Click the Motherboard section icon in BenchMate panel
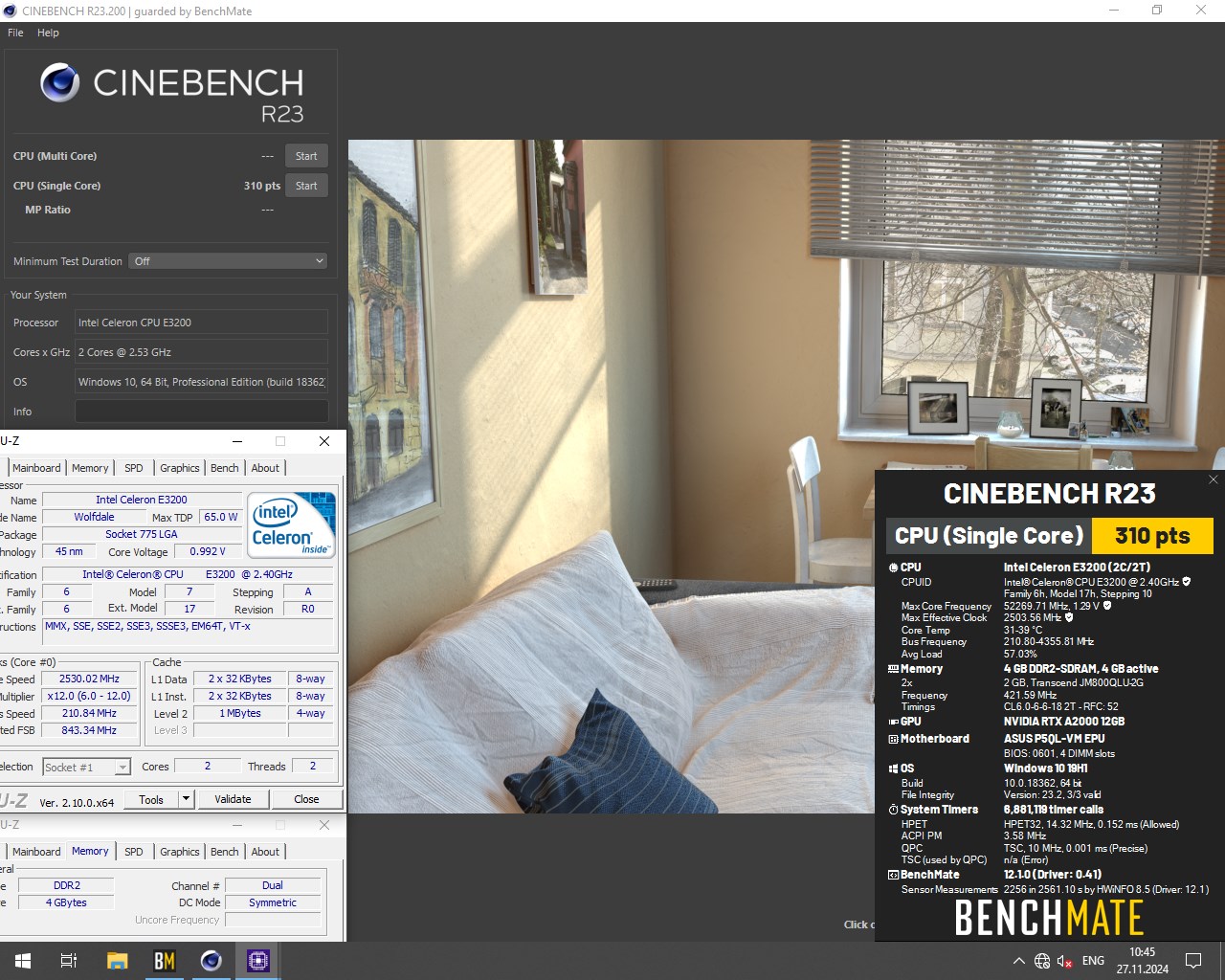 pos(893,739)
